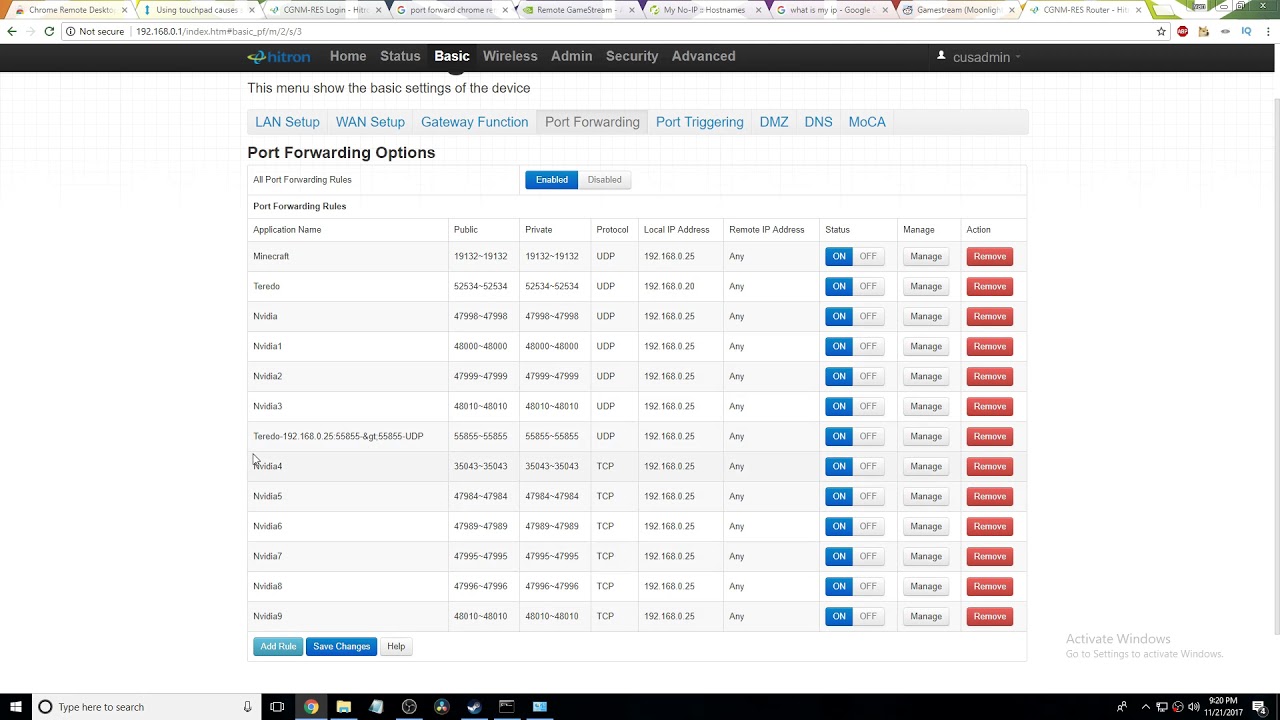This screenshot has height=720, width=1280.
Task: Click the volume icon in system tray
Action: [1193, 707]
